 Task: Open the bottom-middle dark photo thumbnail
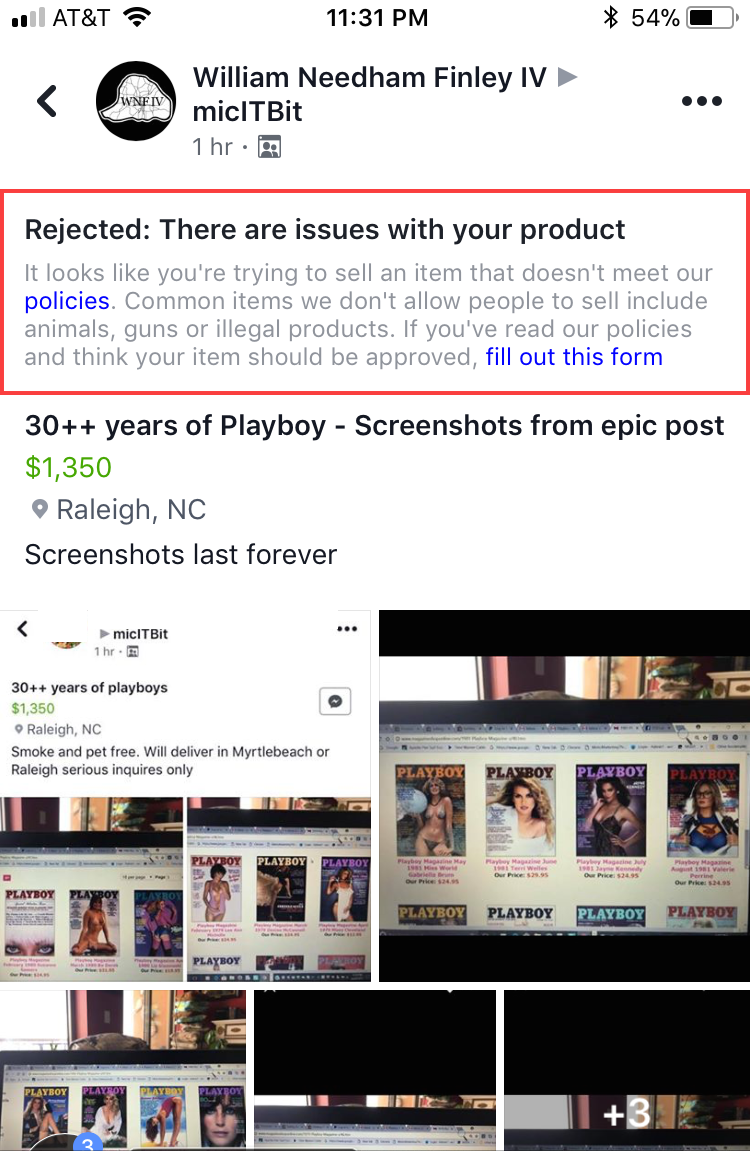point(375,1070)
